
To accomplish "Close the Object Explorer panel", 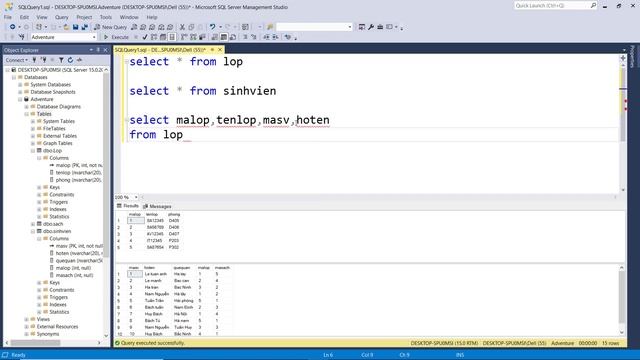I will tap(105, 50).
